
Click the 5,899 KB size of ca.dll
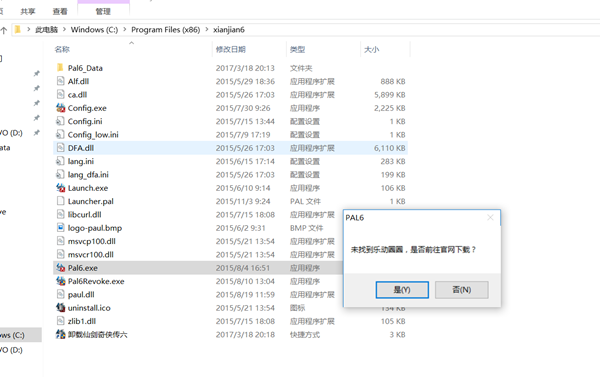pos(390,95)
